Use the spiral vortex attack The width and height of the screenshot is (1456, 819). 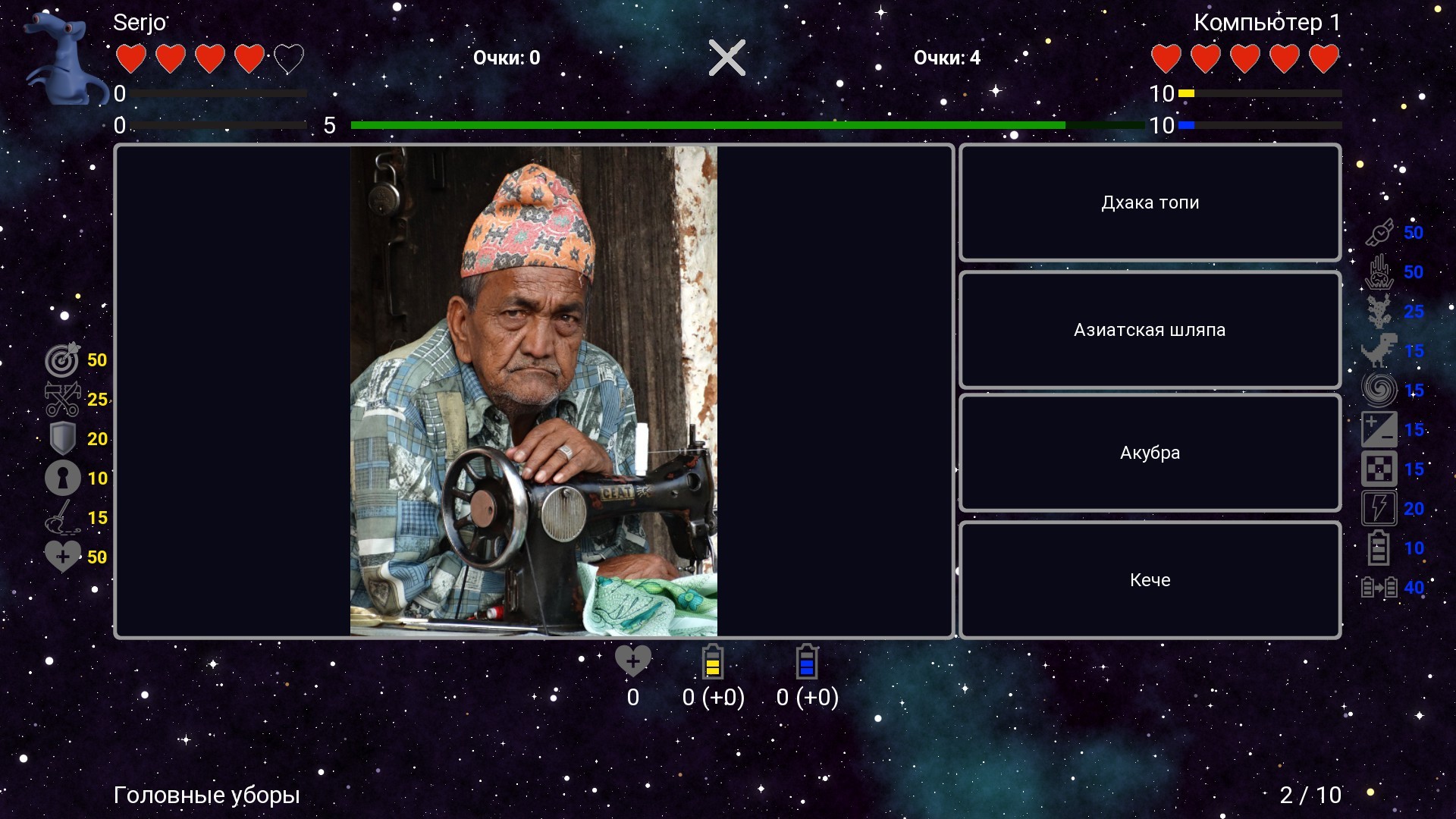click(1379, 391)
